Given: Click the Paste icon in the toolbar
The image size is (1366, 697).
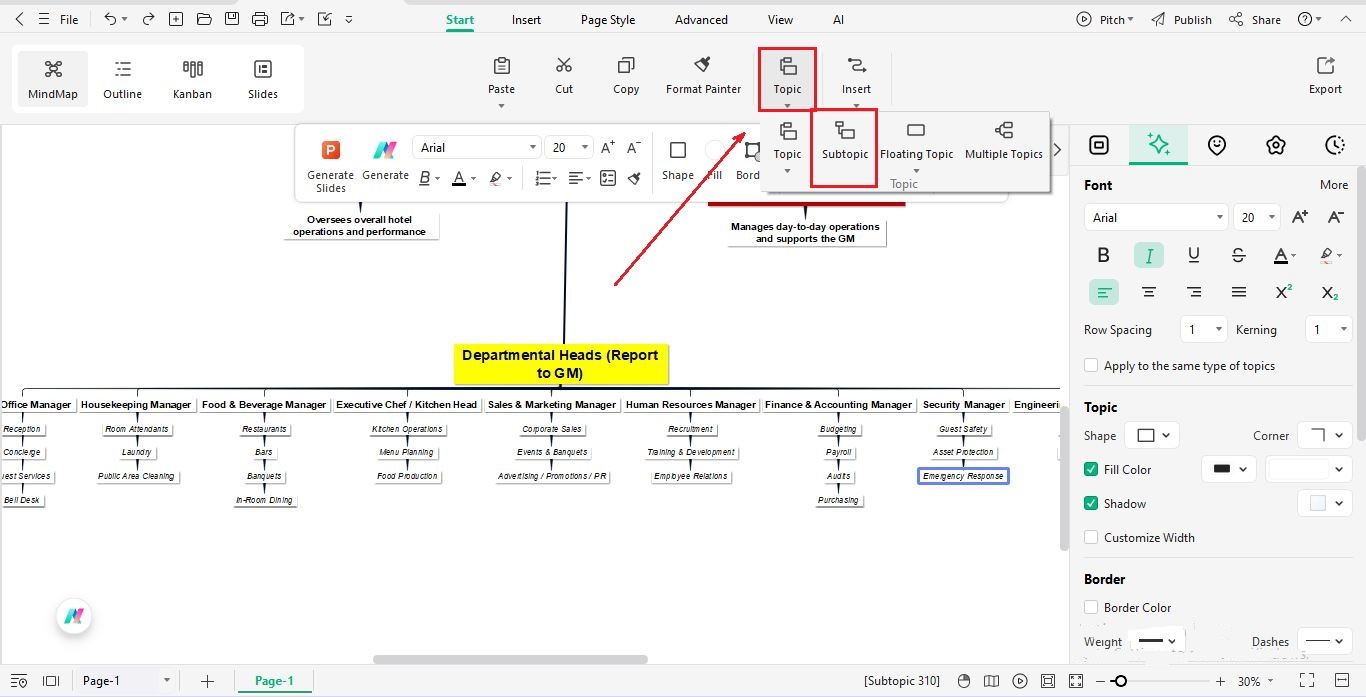Looking at the screenshot, I should pyautogui.click(x=501, y=66).
